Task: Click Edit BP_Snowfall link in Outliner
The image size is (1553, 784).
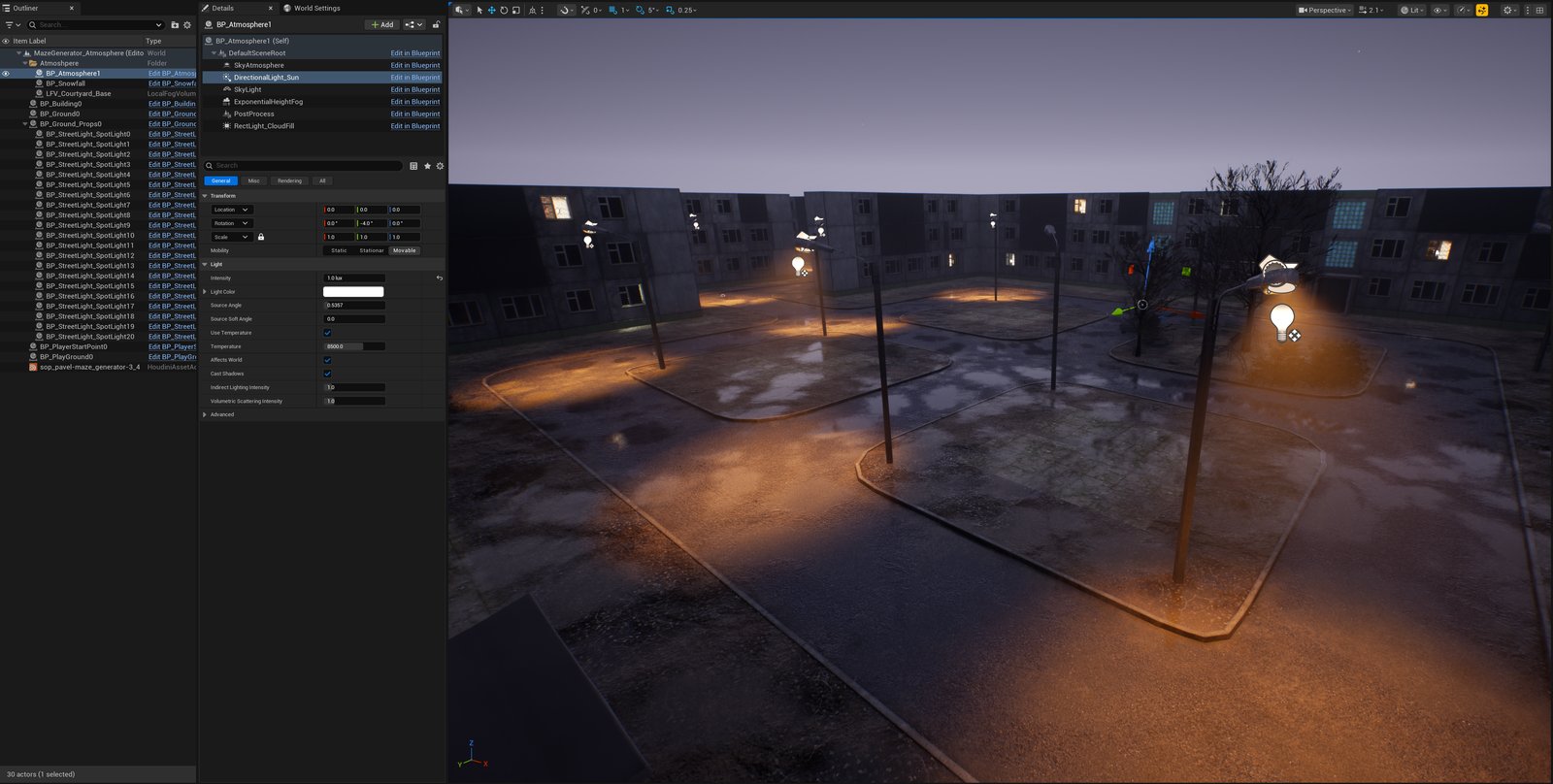Action: coord(172,83)
